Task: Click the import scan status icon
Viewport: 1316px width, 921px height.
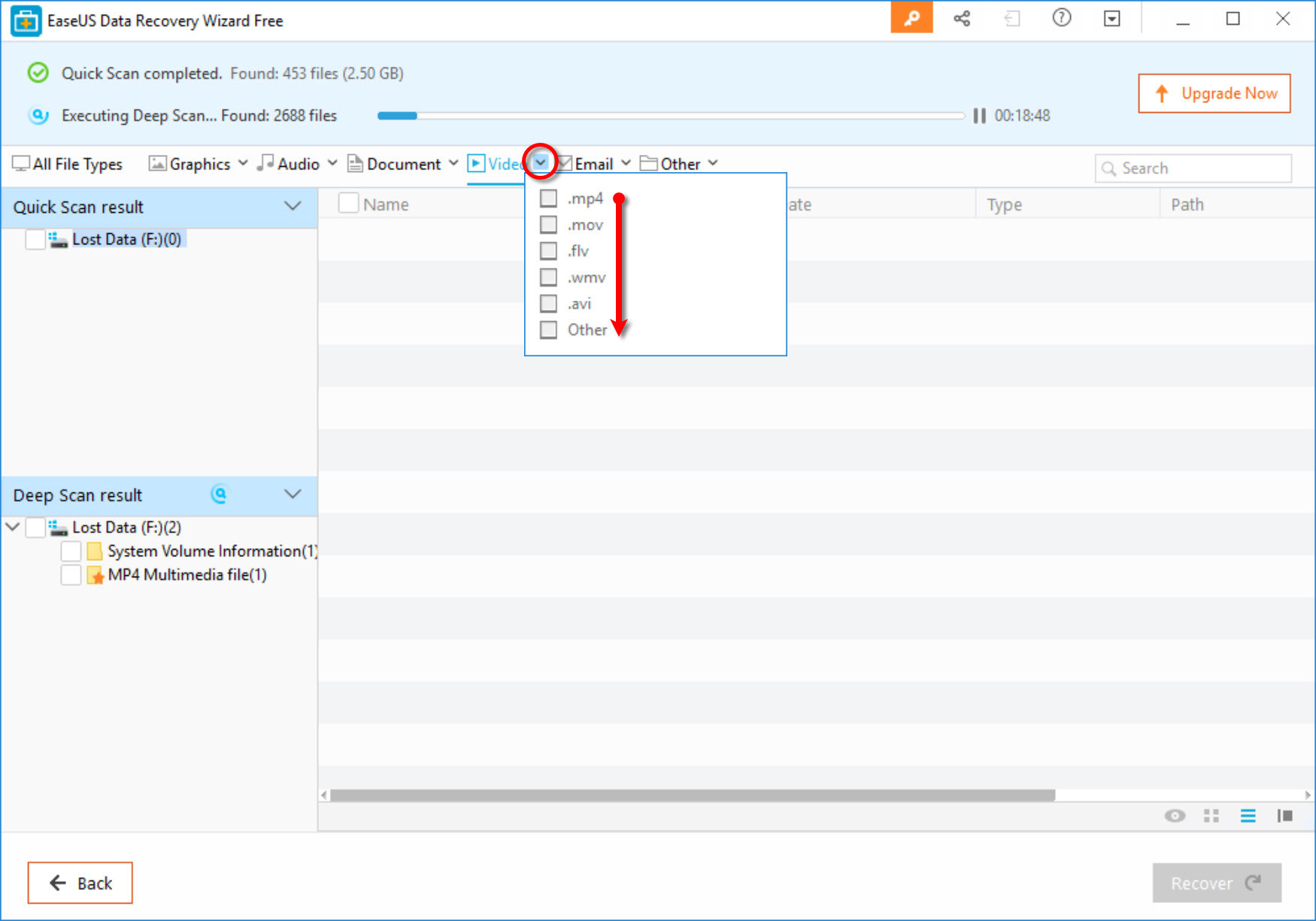Action: pyautogui.click(x=1012, y=19)
